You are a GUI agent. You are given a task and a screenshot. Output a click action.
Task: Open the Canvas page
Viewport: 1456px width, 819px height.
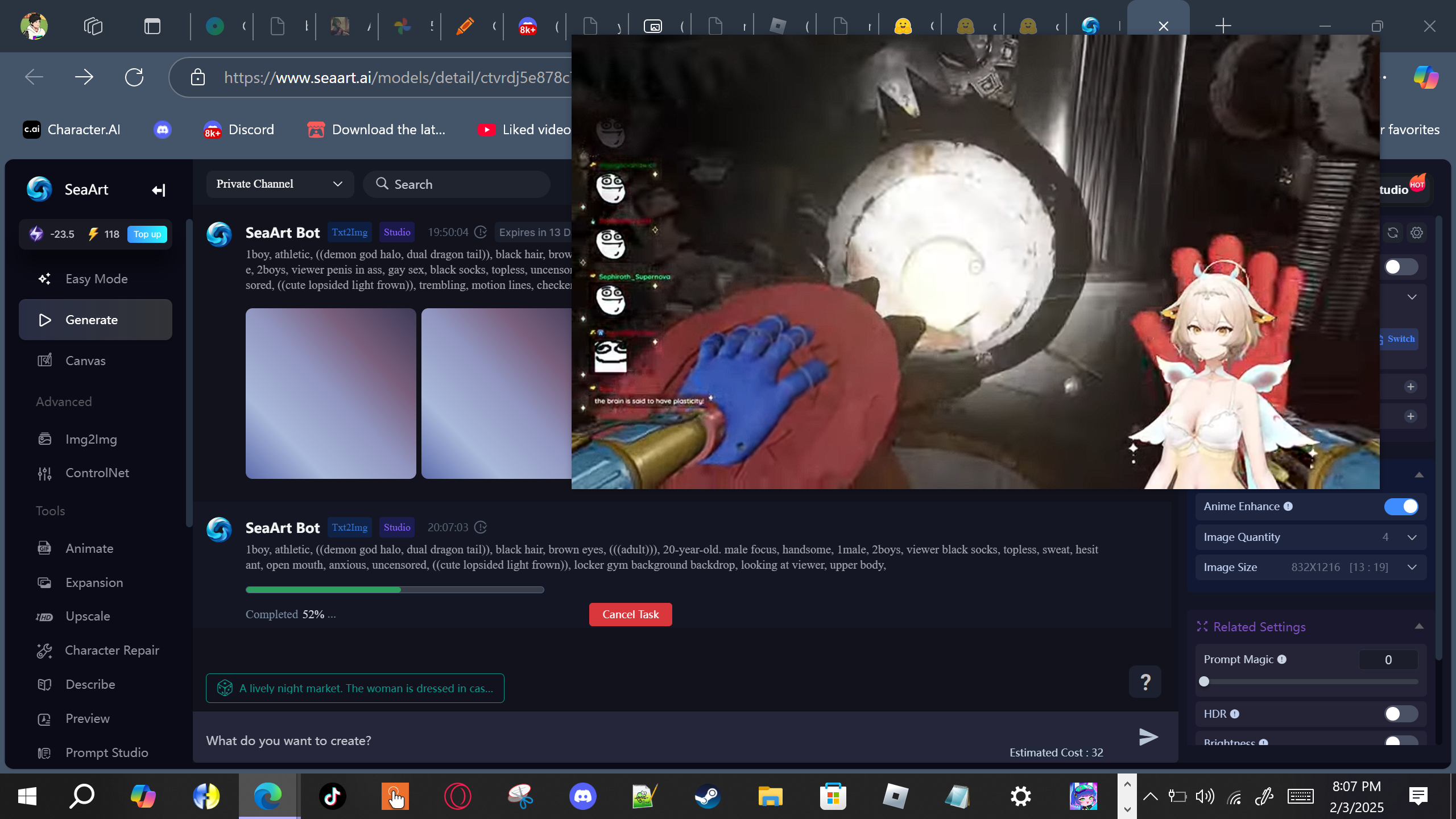pos(96,361)
